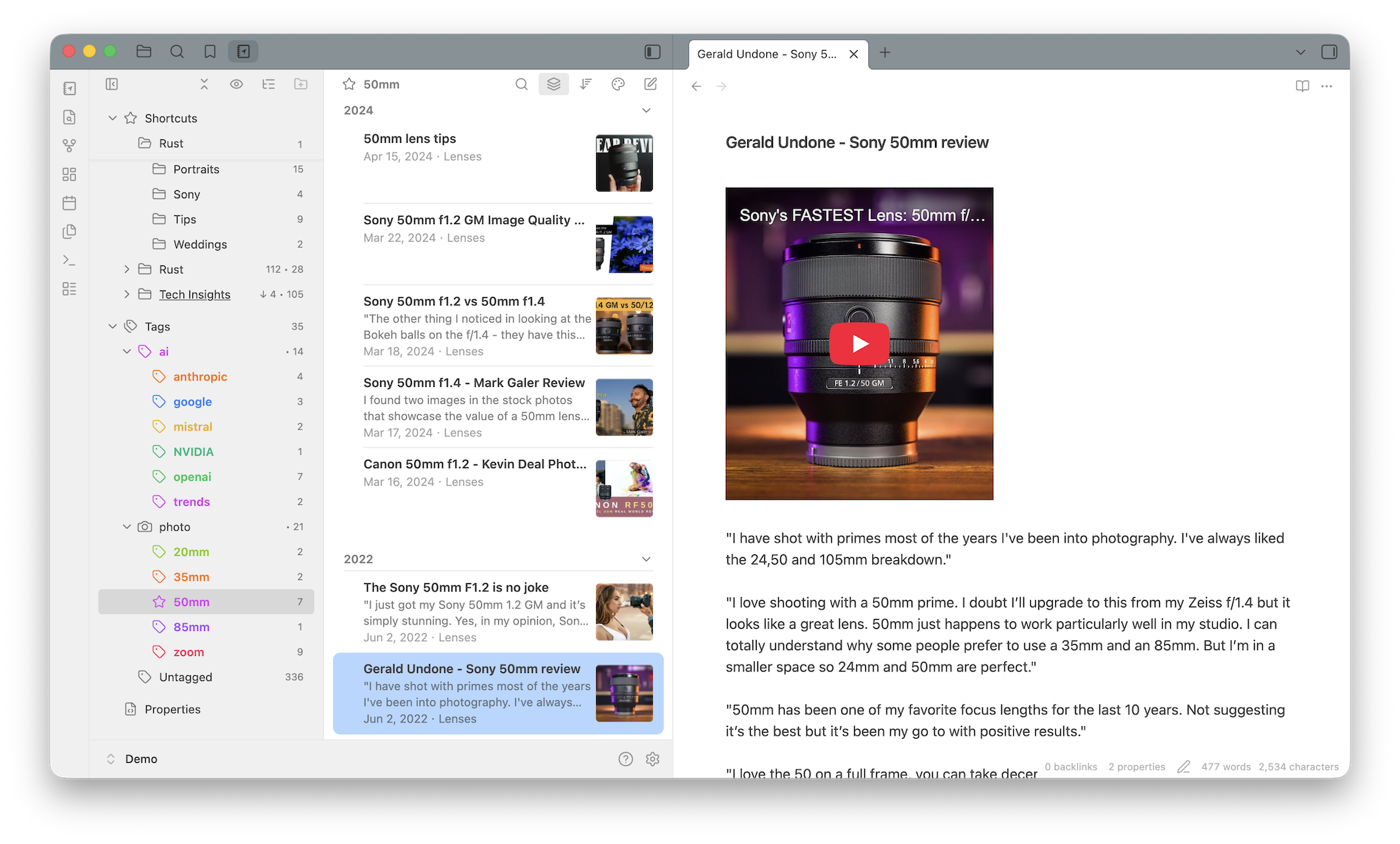1400x844 pixels.
Task: Click the edit pencil in status bar
Action: click(1183, 767)
